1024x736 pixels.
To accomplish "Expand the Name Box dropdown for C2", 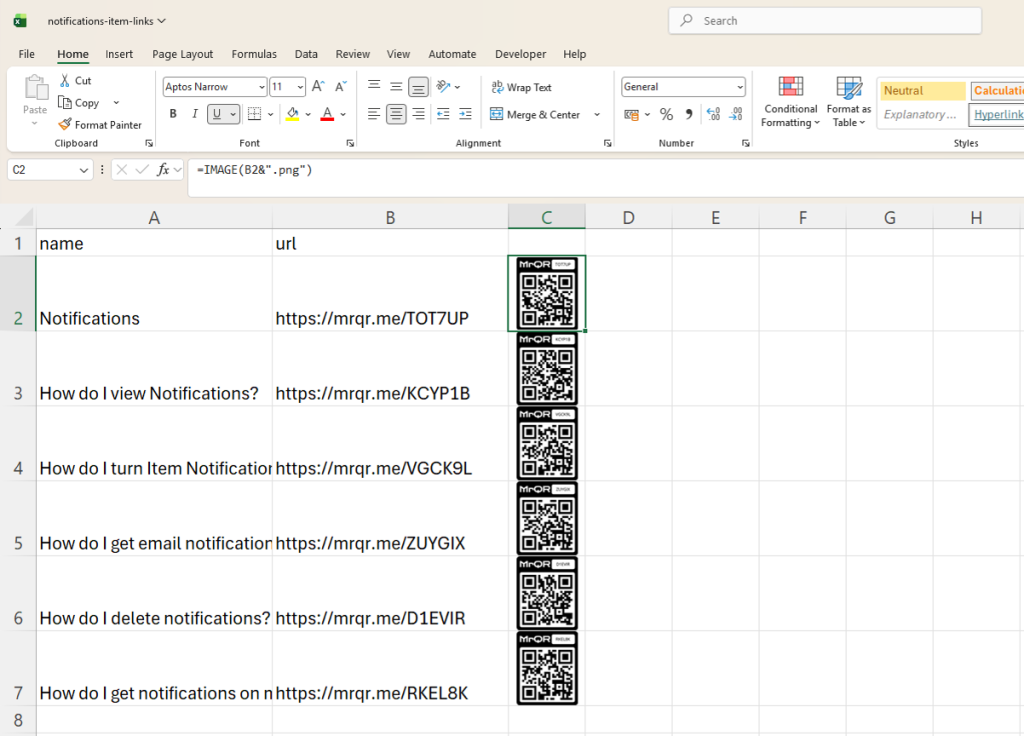I will [x=84, y=170].
